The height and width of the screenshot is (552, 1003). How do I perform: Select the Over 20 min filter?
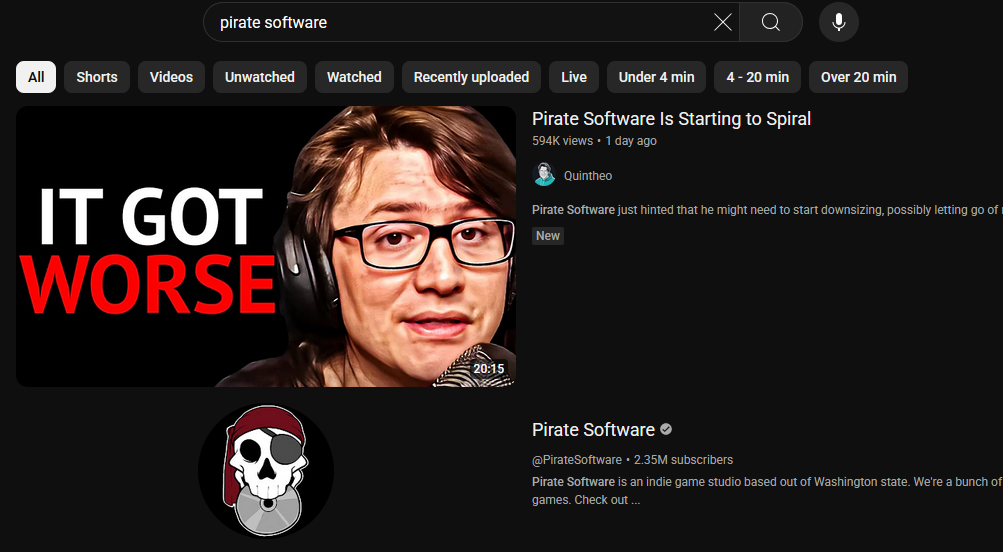pyautogui.click(x=858, y=77)
